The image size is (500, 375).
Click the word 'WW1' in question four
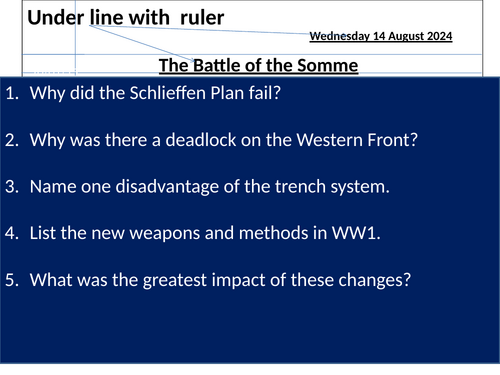tap(356, 233)
